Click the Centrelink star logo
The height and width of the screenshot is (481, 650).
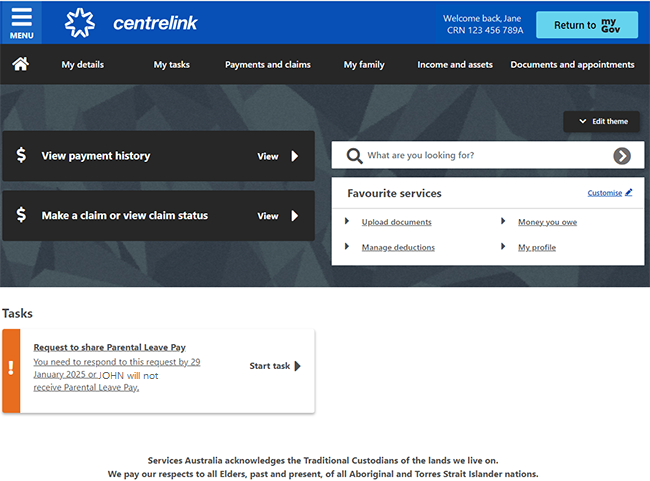click(80, 23)
